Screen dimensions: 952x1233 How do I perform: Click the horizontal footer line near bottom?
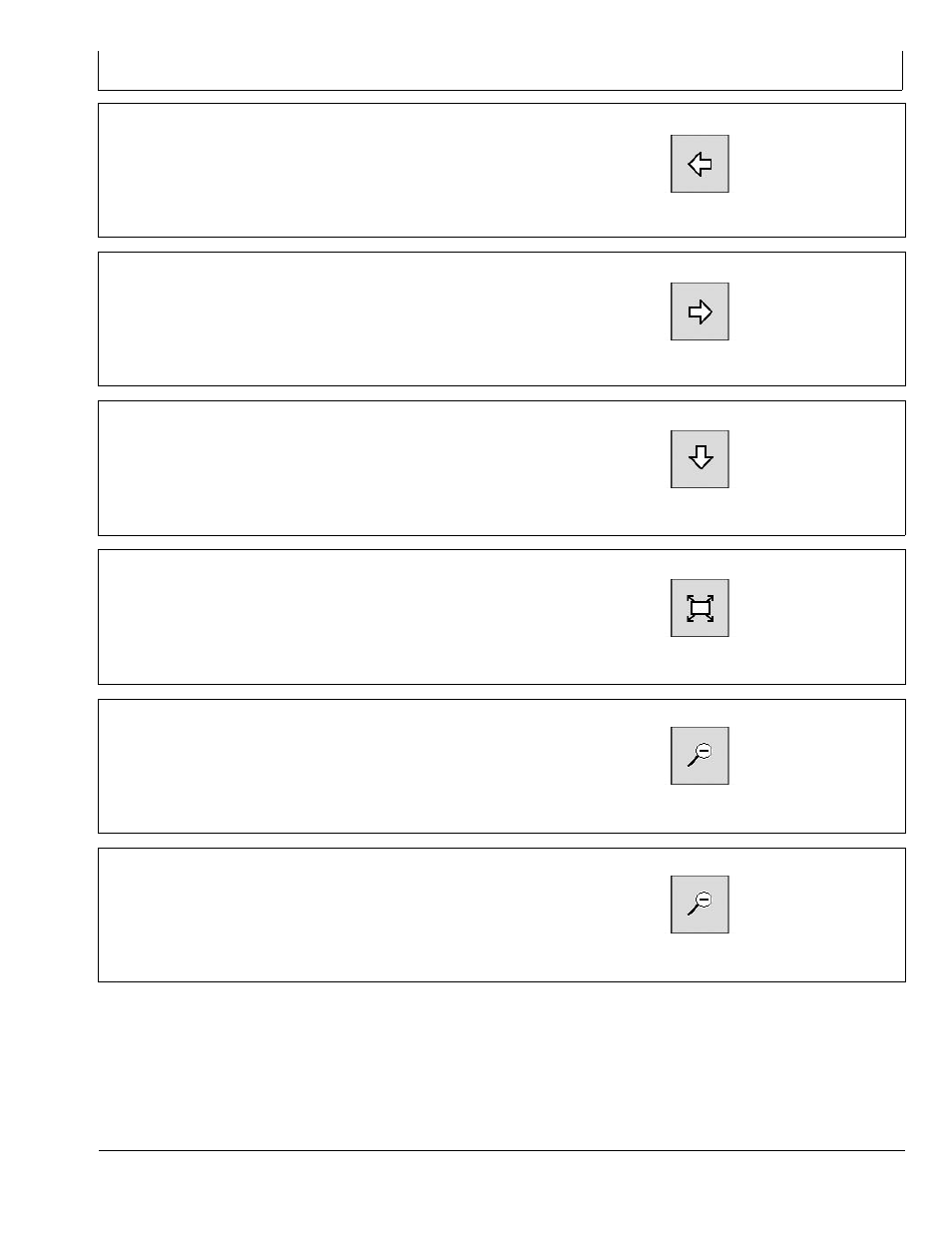point(501,1151)
